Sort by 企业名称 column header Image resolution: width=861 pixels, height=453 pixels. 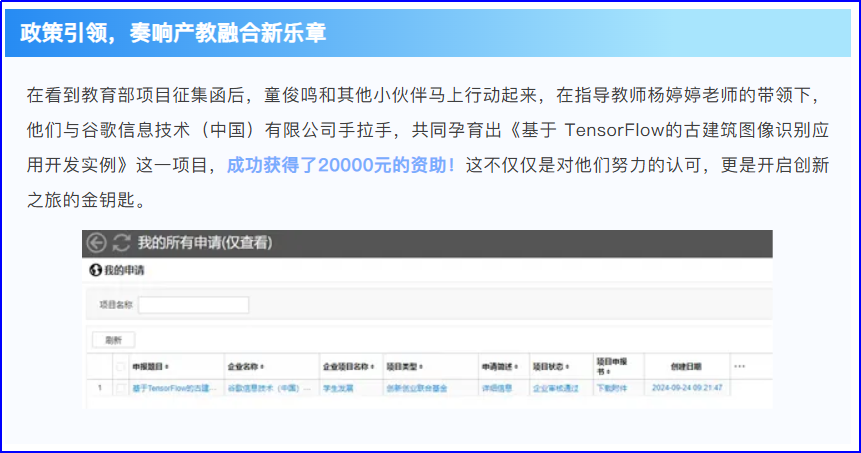point(246,366)
